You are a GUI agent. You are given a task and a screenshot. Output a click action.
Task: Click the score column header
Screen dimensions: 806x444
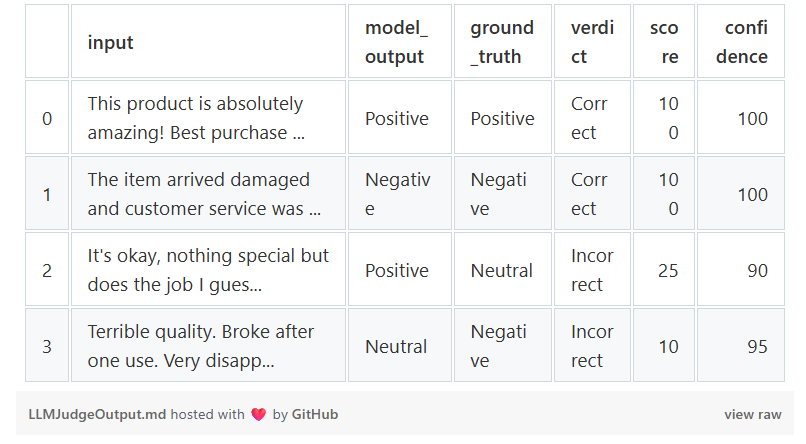663,42
